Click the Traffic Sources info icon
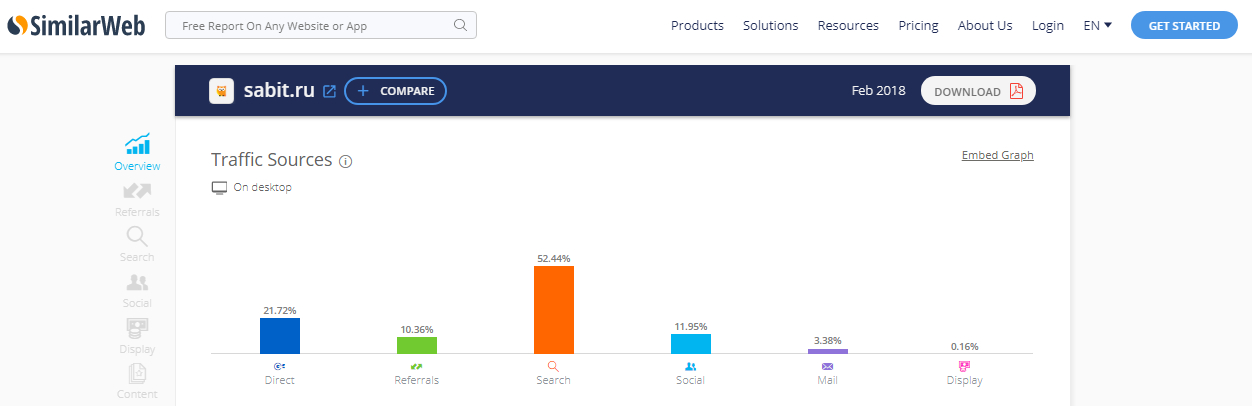The image size is (1252, 406). coord(346,161)
